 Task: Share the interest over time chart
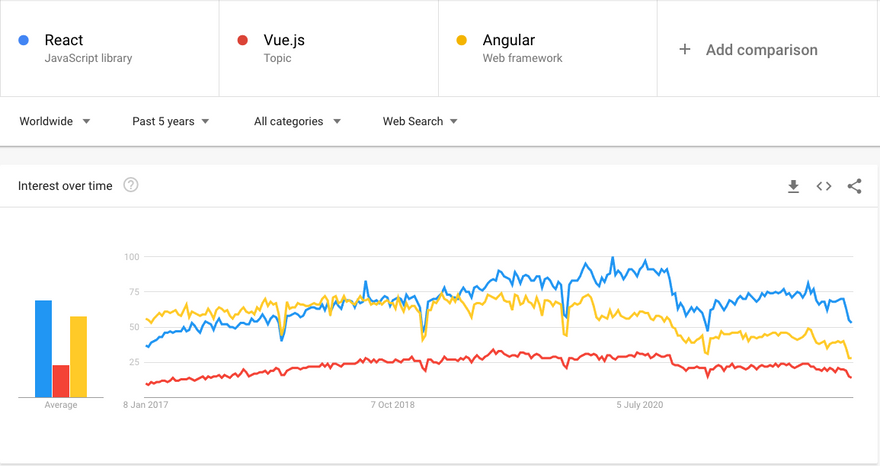pos(854,186)
